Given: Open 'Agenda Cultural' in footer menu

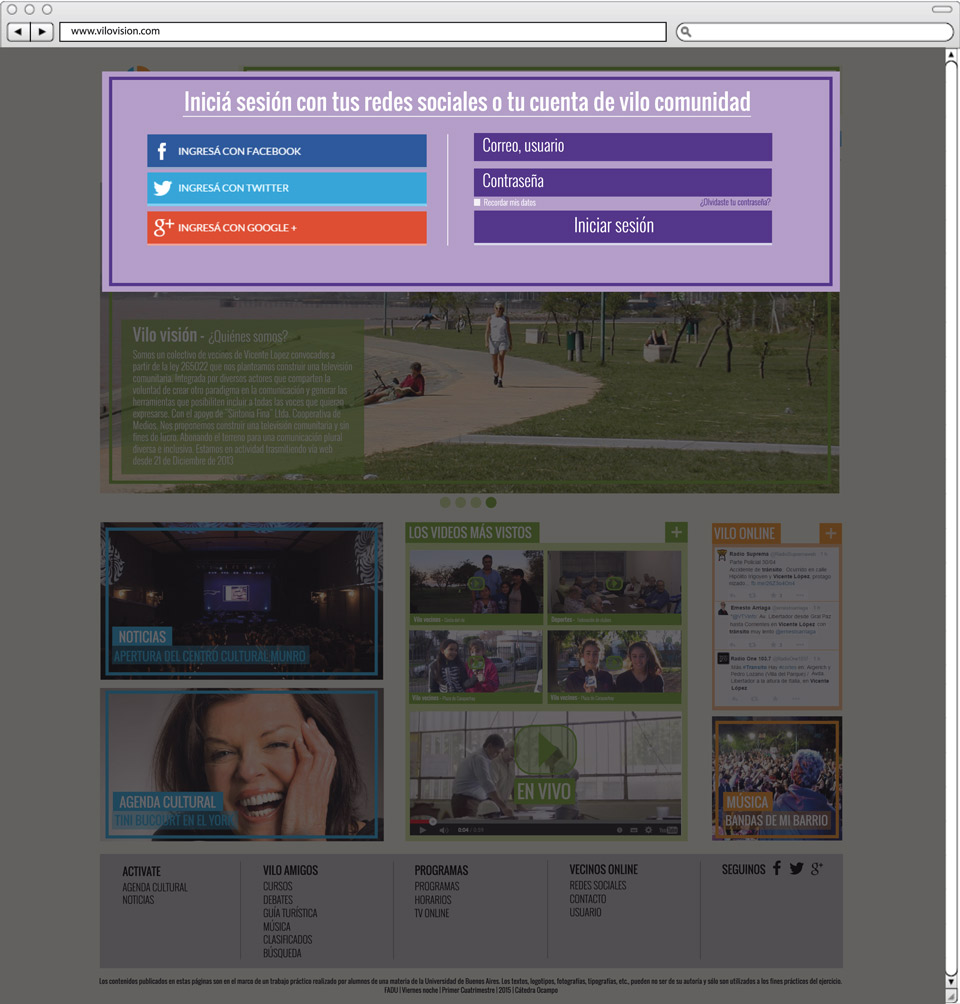Looking at the screenshot, I should coord(154,887).
